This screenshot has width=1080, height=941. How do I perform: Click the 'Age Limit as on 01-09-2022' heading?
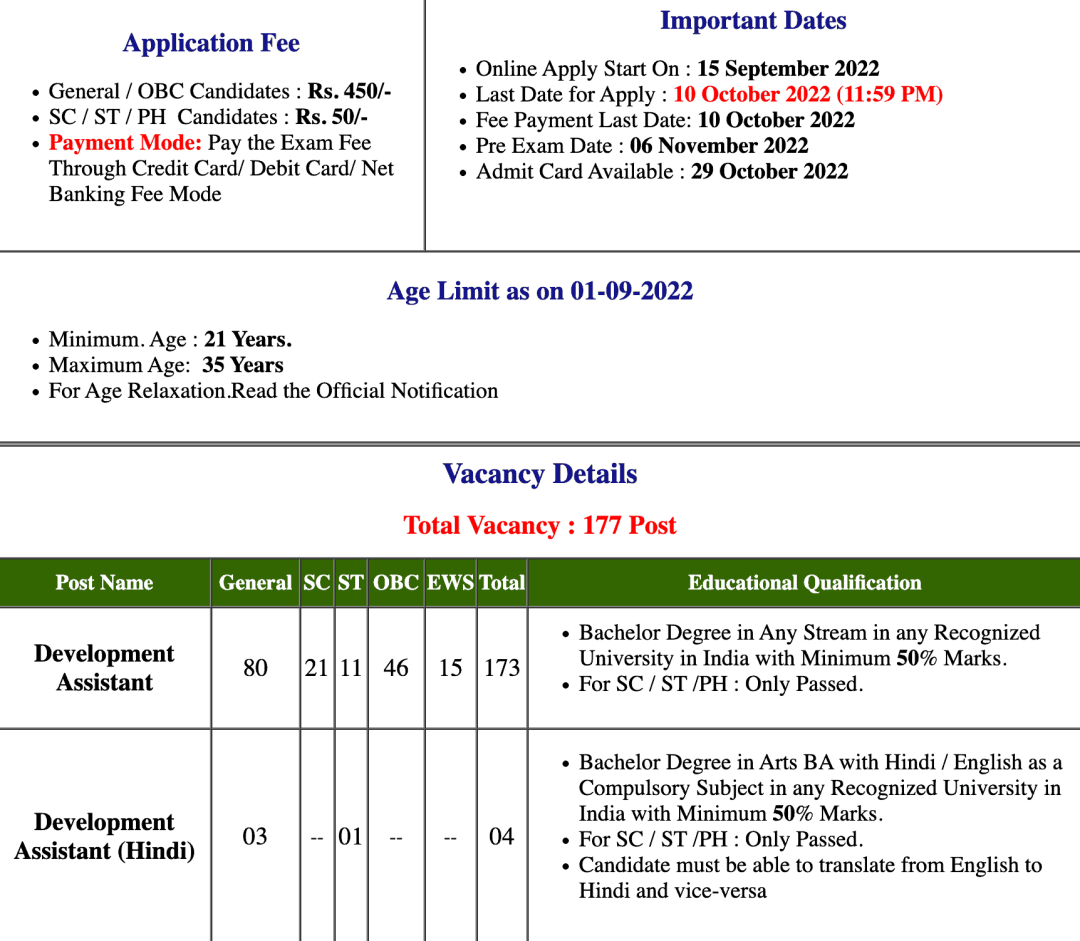(x=540, y=291)
